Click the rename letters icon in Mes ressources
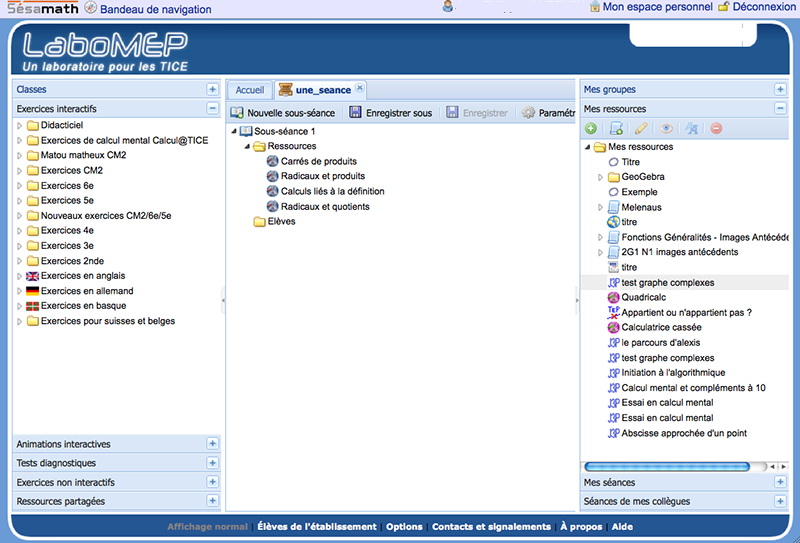 [x=691, y=129]
